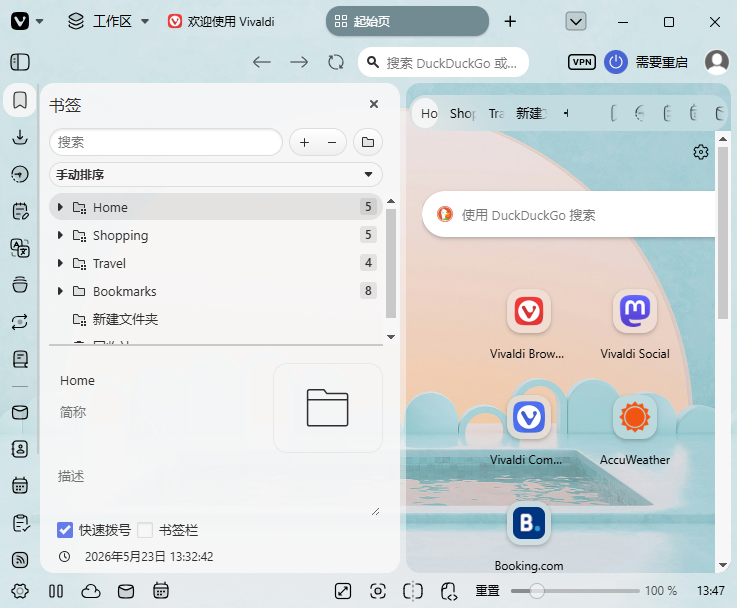Expand the Travel folder arrow
This screenshot has height=608, width=737.
pos(60,263)
